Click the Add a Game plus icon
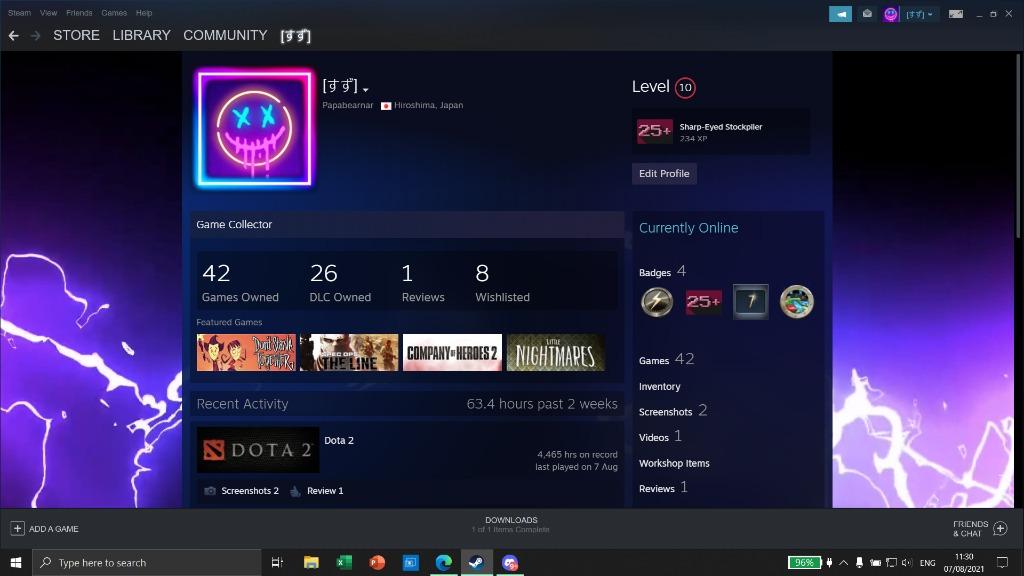The height and width of the screenshot is (576, 1024). (x=17, y=528)
